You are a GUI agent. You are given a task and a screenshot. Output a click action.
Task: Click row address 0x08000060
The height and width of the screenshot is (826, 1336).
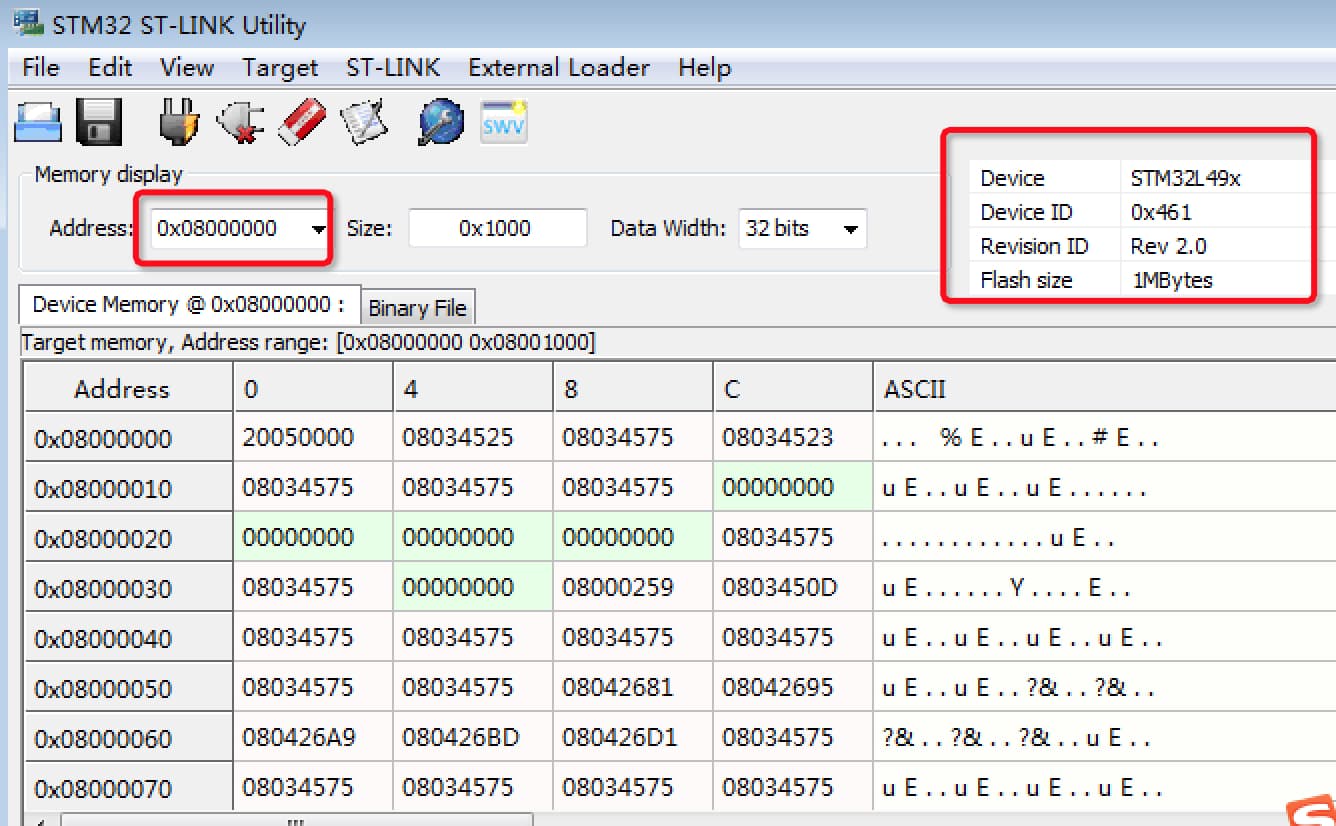[x=128, y=738]
